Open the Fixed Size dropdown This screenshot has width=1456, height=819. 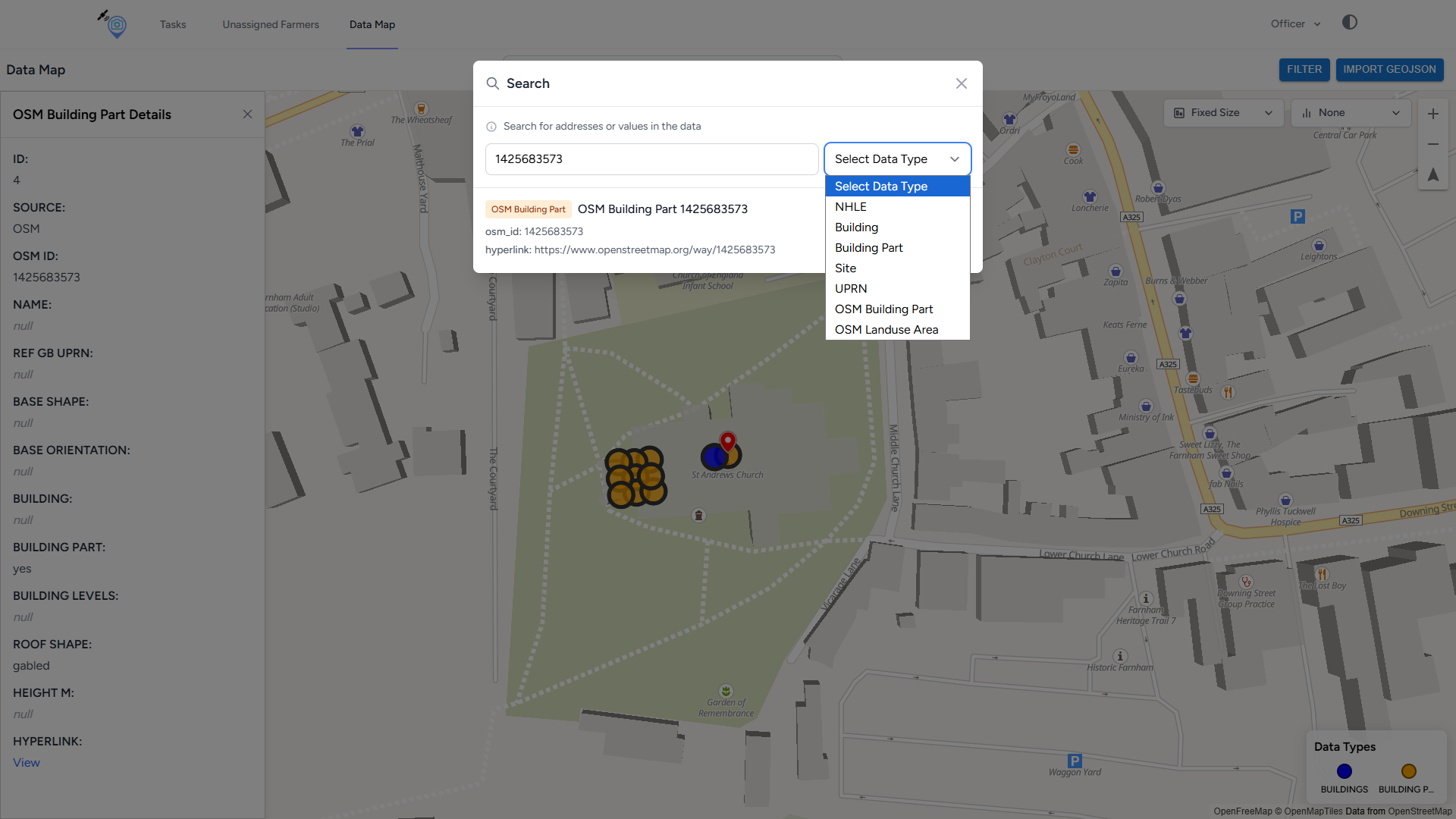point(1222,113)
